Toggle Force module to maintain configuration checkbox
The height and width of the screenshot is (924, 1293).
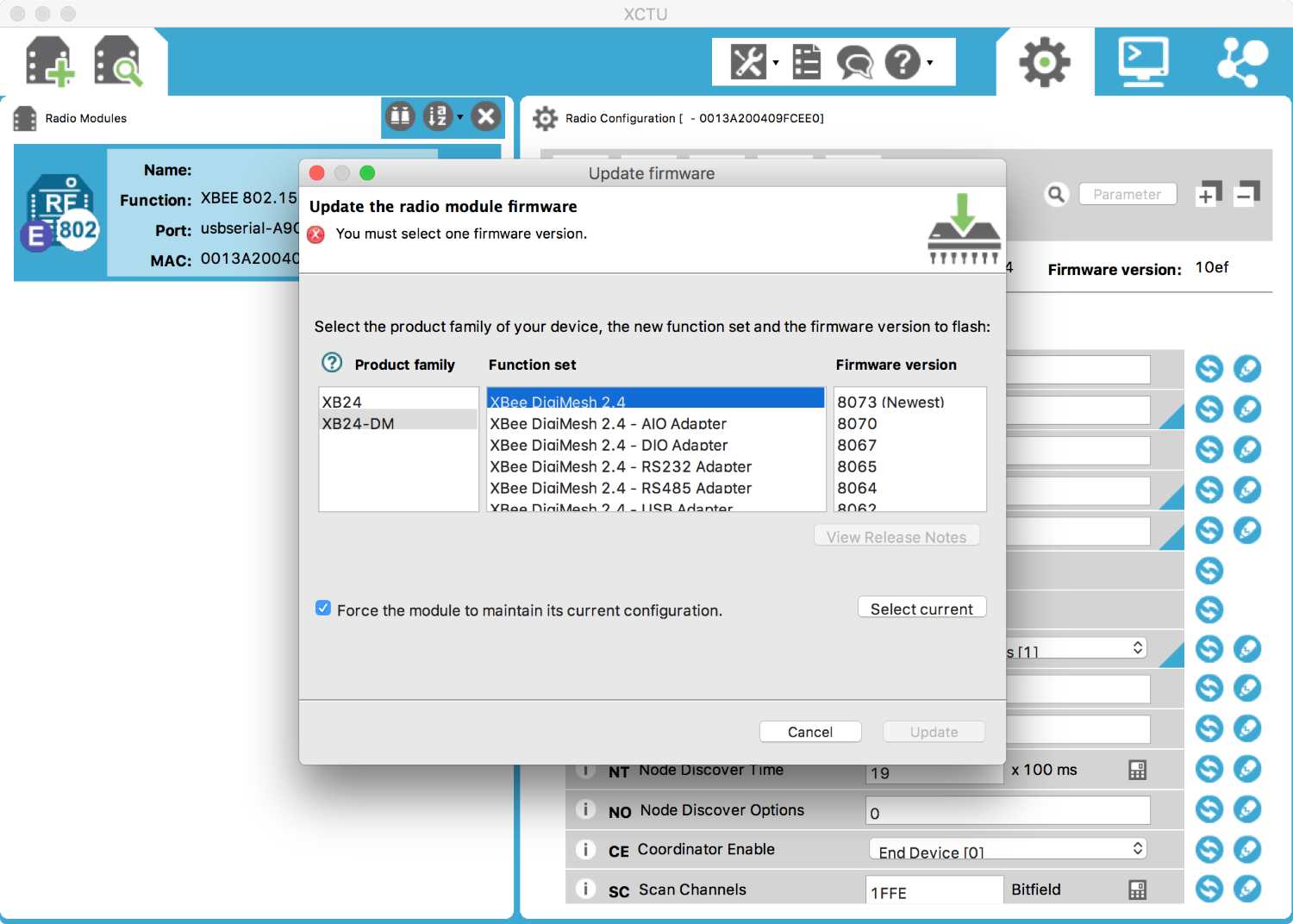click(323, 609)
